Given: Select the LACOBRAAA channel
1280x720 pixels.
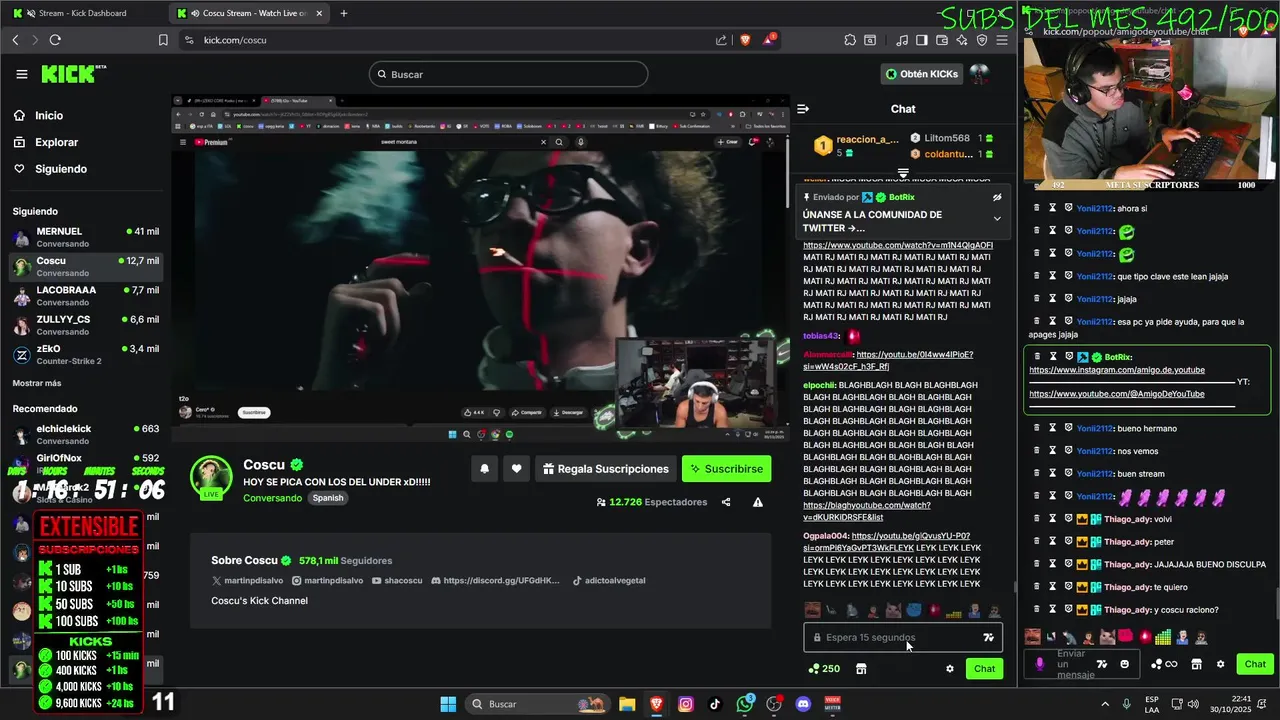Looking at the screenshot, I should click(85, 296).
